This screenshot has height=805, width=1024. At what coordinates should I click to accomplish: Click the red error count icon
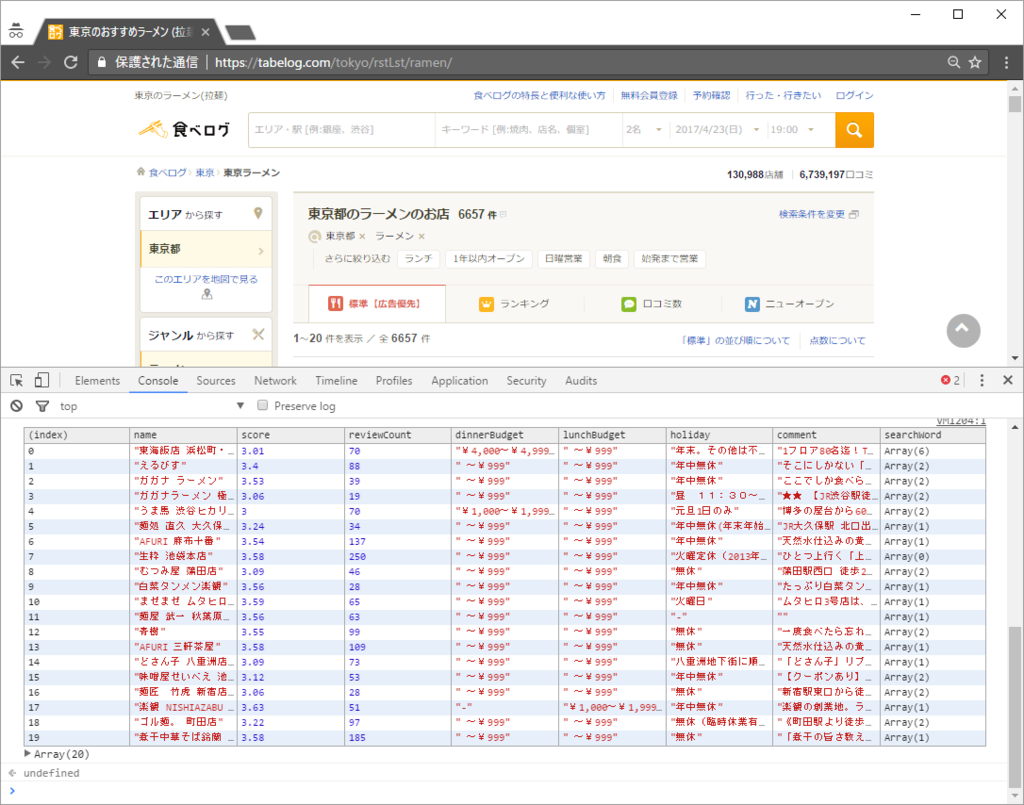click(x=945, y=380)
